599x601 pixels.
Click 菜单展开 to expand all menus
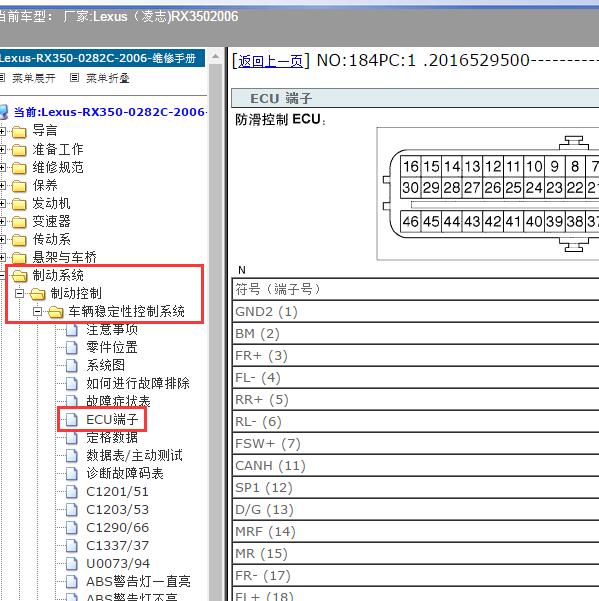click(34, 79)
